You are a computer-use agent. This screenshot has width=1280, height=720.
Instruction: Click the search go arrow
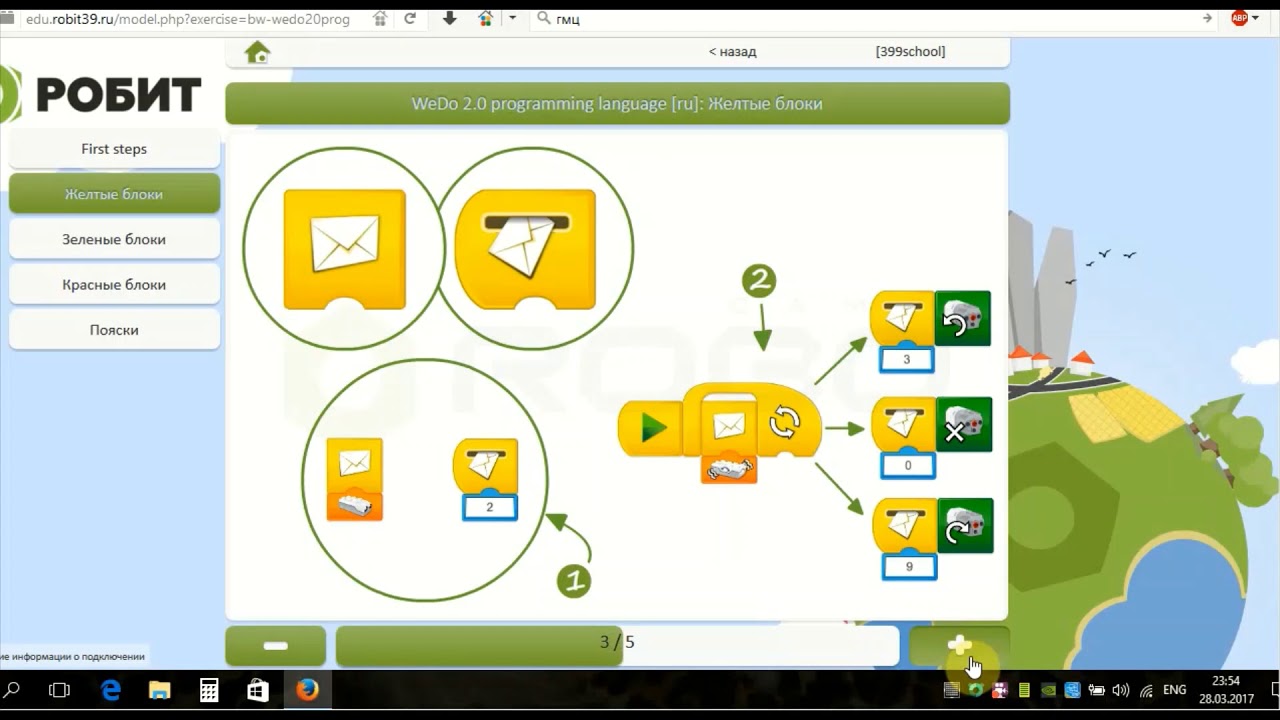[1208, 18]
